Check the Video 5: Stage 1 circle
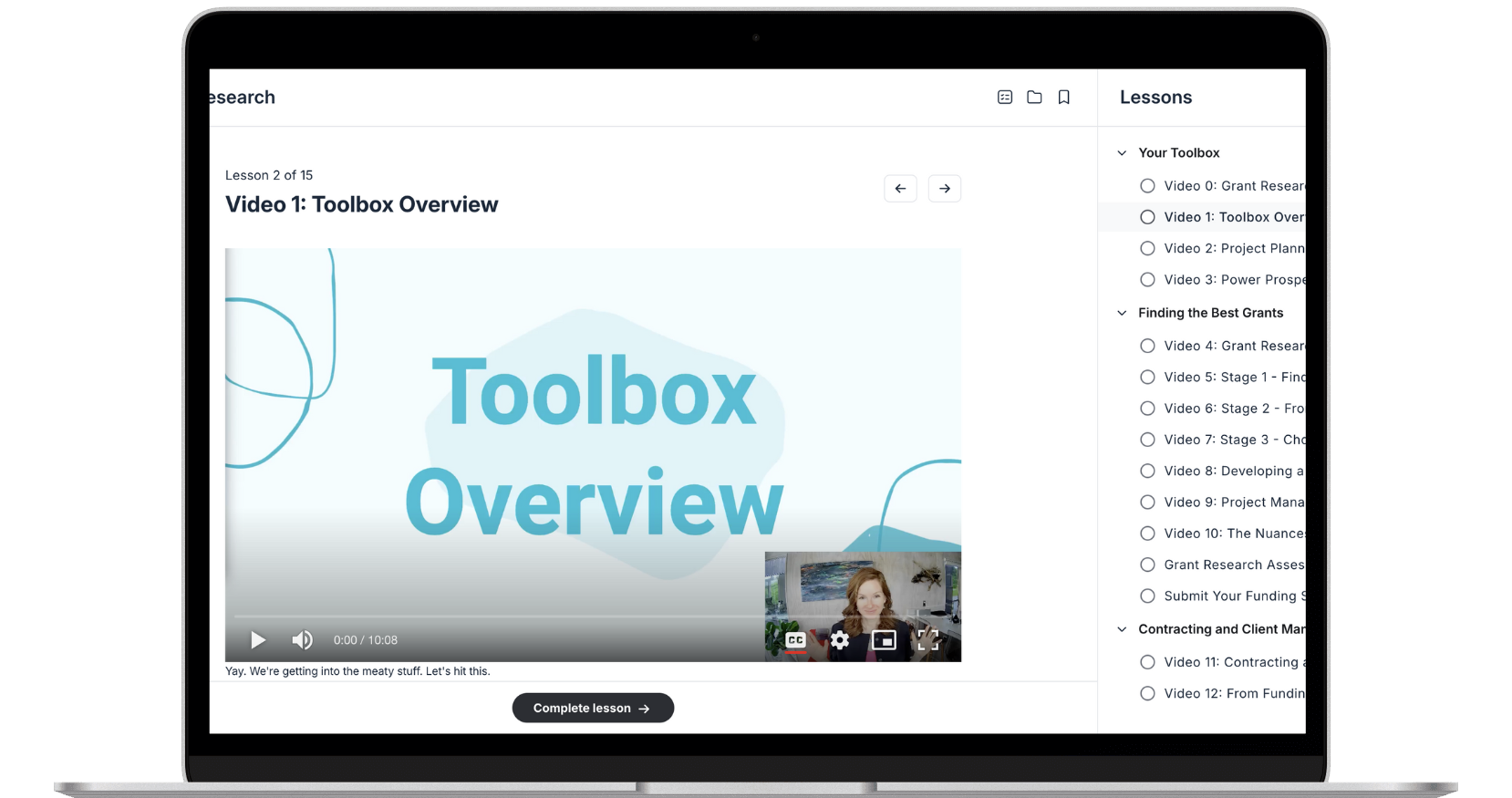Viewport: 1512px width, 798px height. pos(1147,378)
